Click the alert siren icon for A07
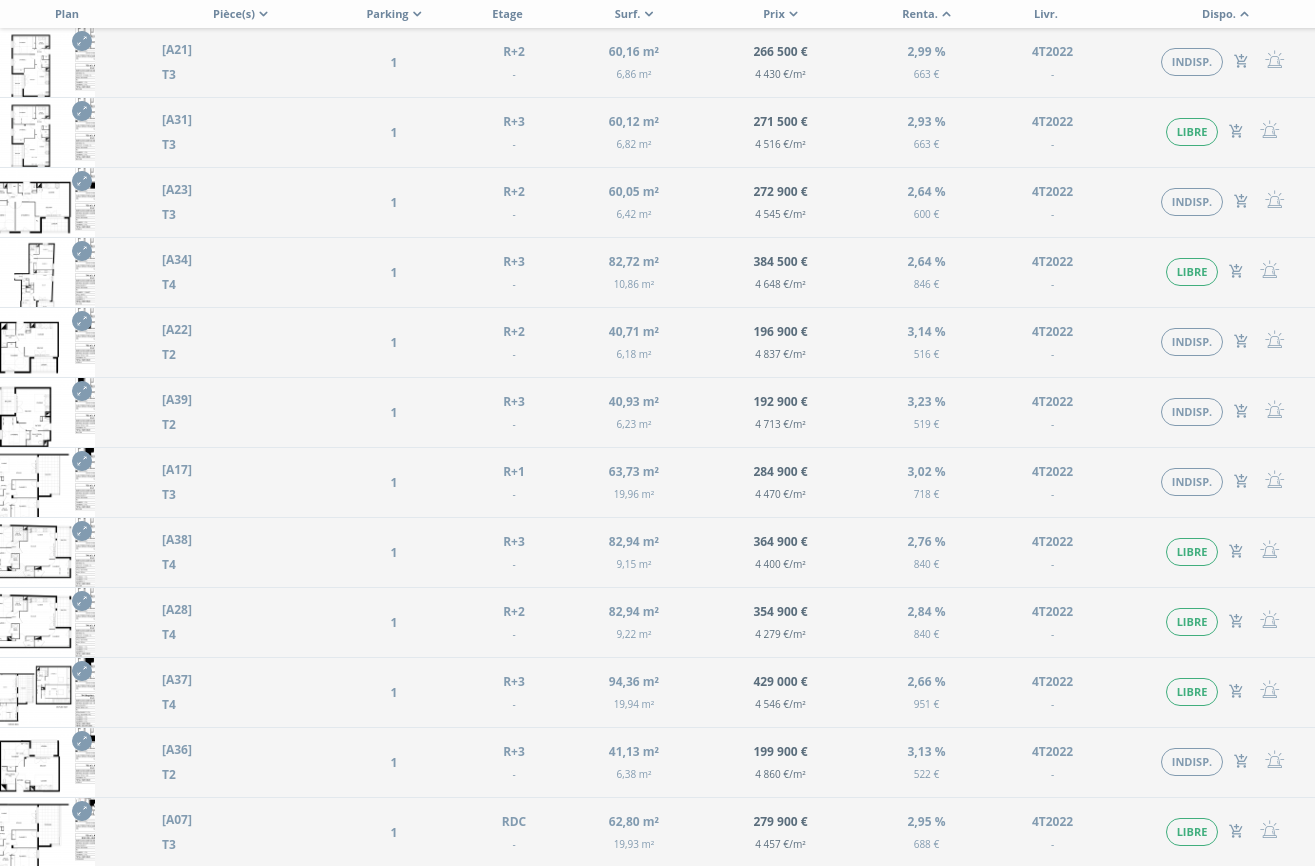 pos(1270,831)
